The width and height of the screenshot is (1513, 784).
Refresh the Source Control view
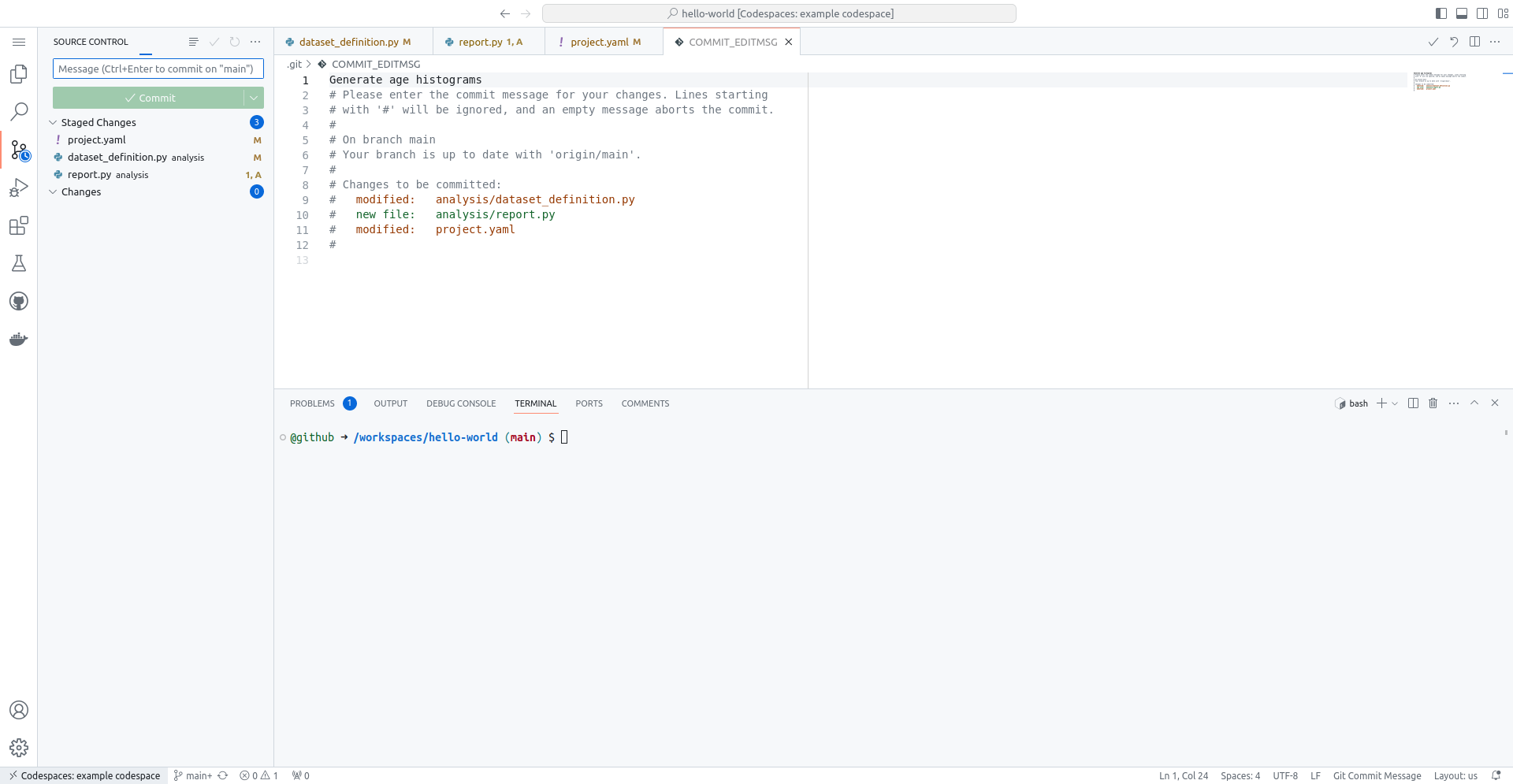[x=235, y=42]
